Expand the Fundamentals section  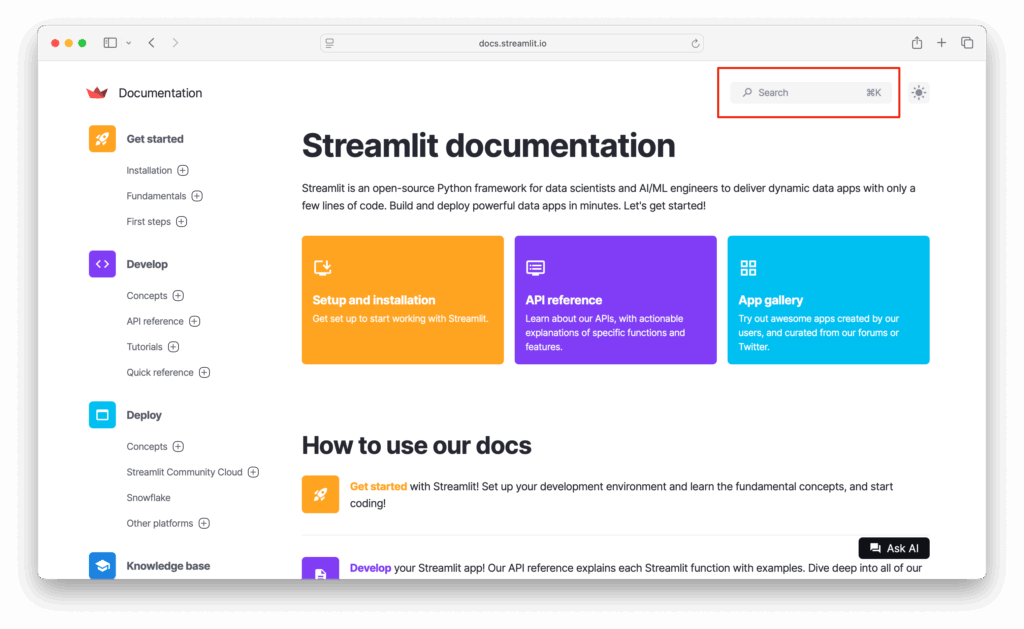[x=197, y=196]
